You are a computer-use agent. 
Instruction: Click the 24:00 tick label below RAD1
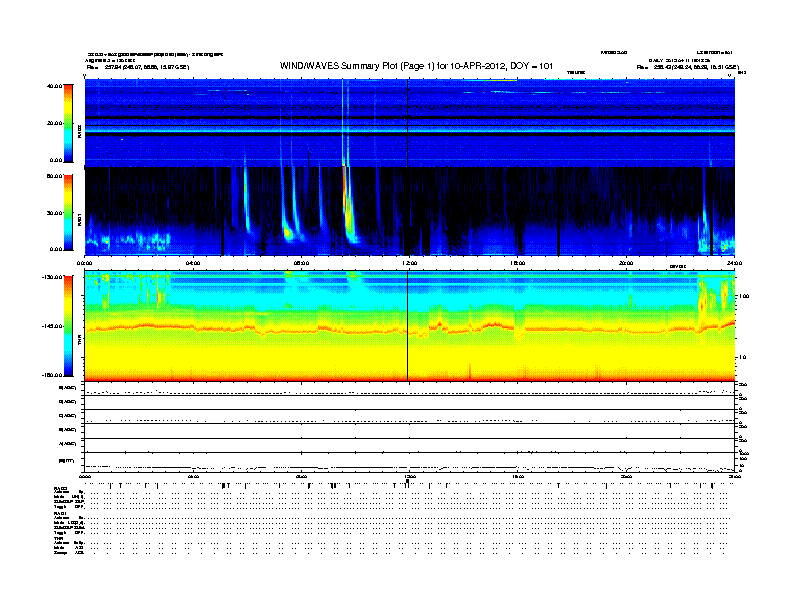coord(734,263)
